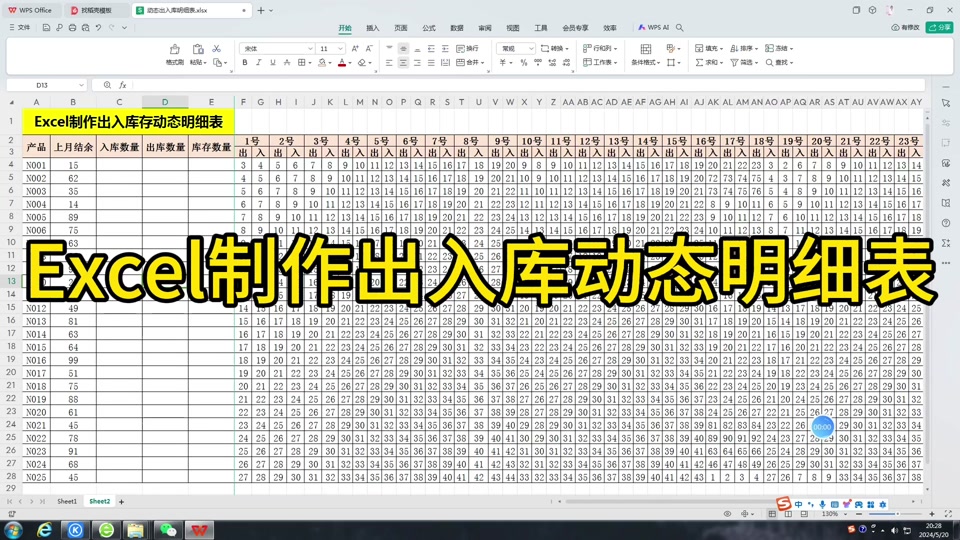Click the Merge cells (合并) button
This screenshot has height=540, width=960.
click(x=470, y=62)
